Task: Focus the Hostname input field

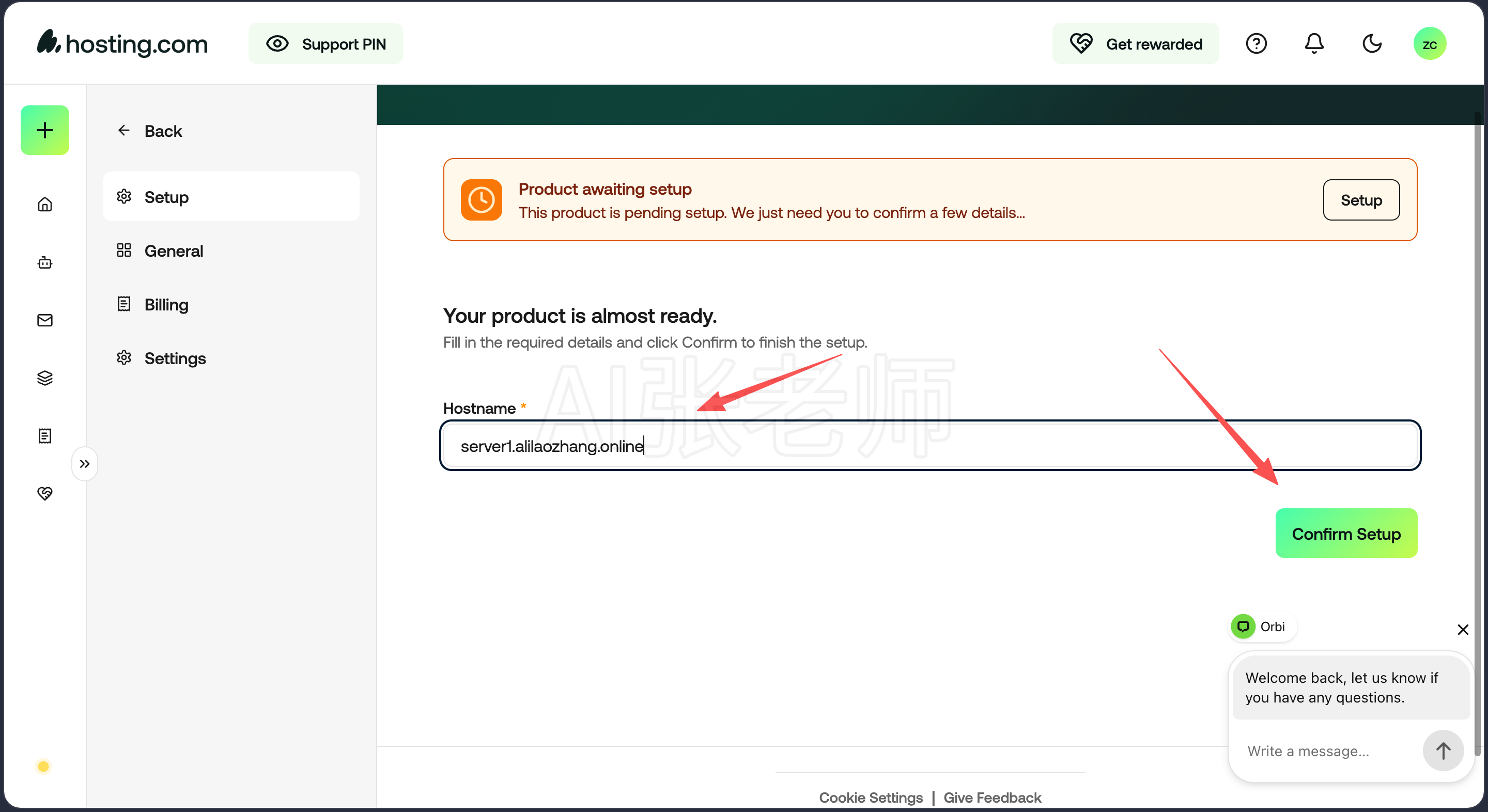Action: pos(930,446)
